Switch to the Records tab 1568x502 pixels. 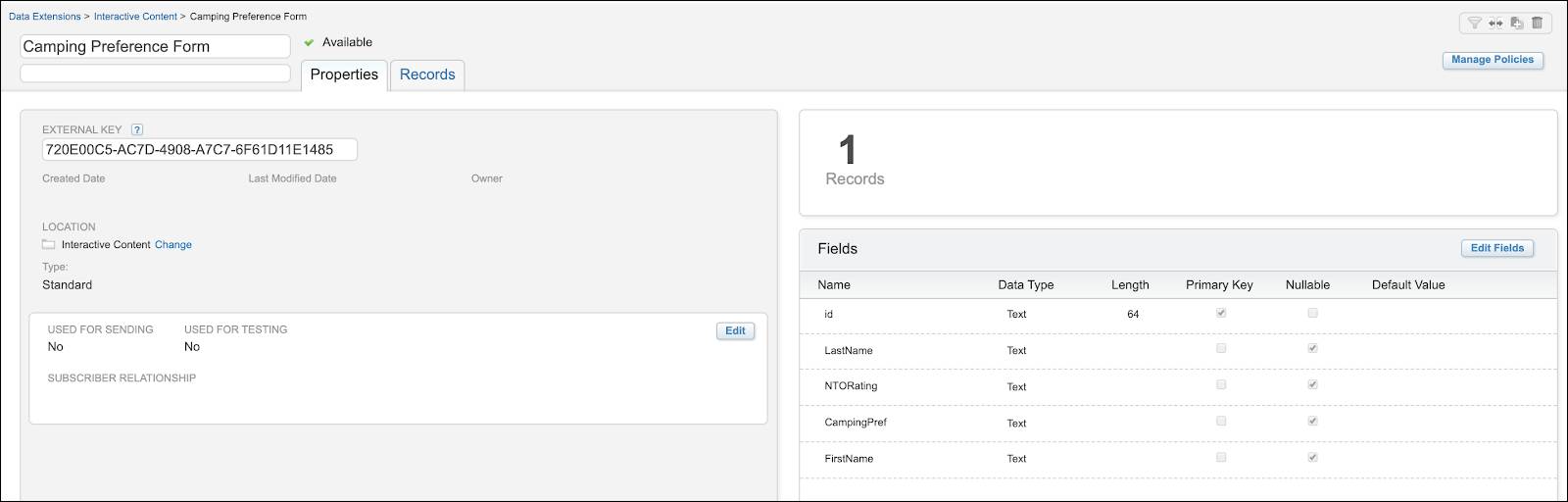427,75
